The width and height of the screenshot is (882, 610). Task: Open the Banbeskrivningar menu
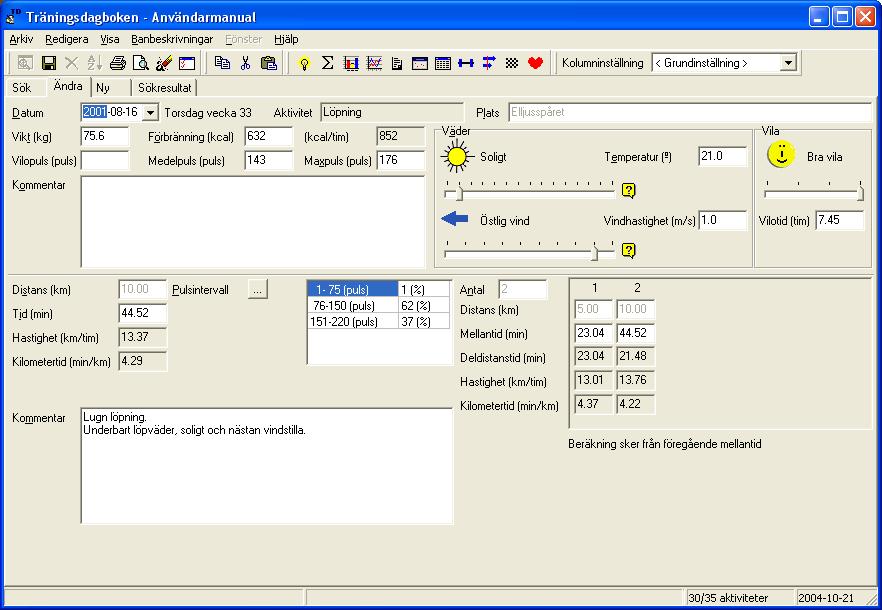coord(172,39)
